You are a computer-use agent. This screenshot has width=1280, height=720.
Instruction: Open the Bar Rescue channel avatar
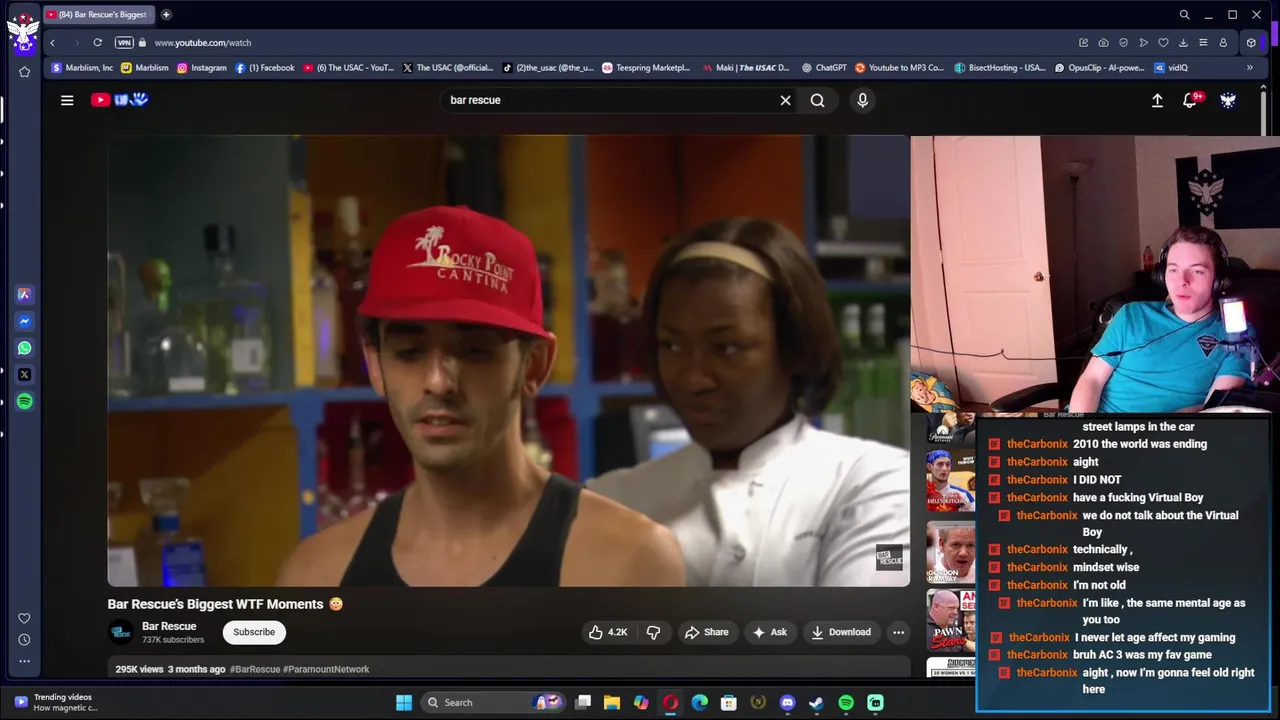[x=121, y=632]
